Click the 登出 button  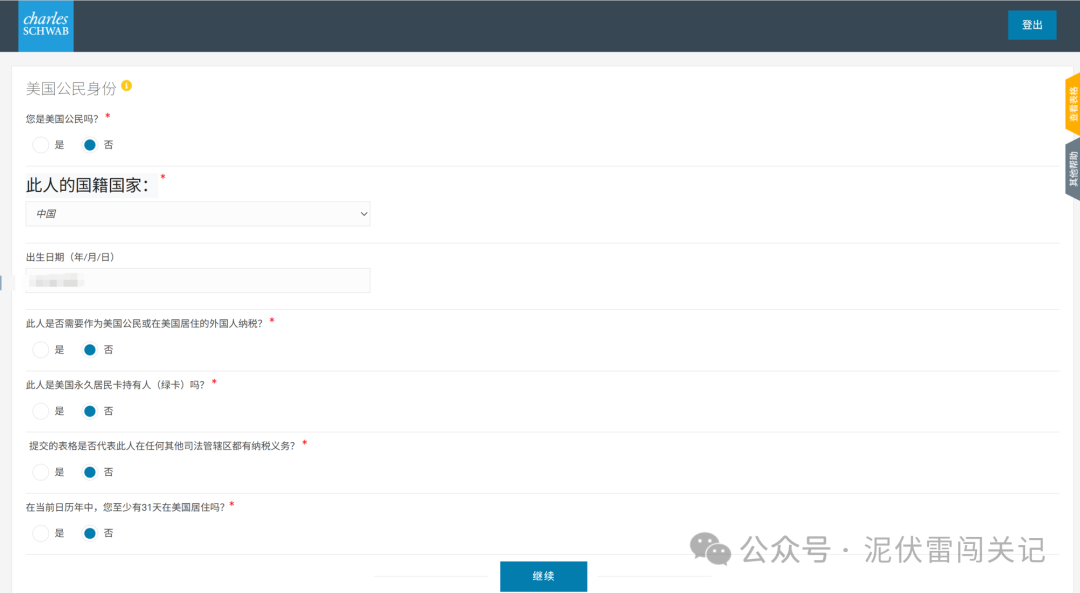point(1032,25)
